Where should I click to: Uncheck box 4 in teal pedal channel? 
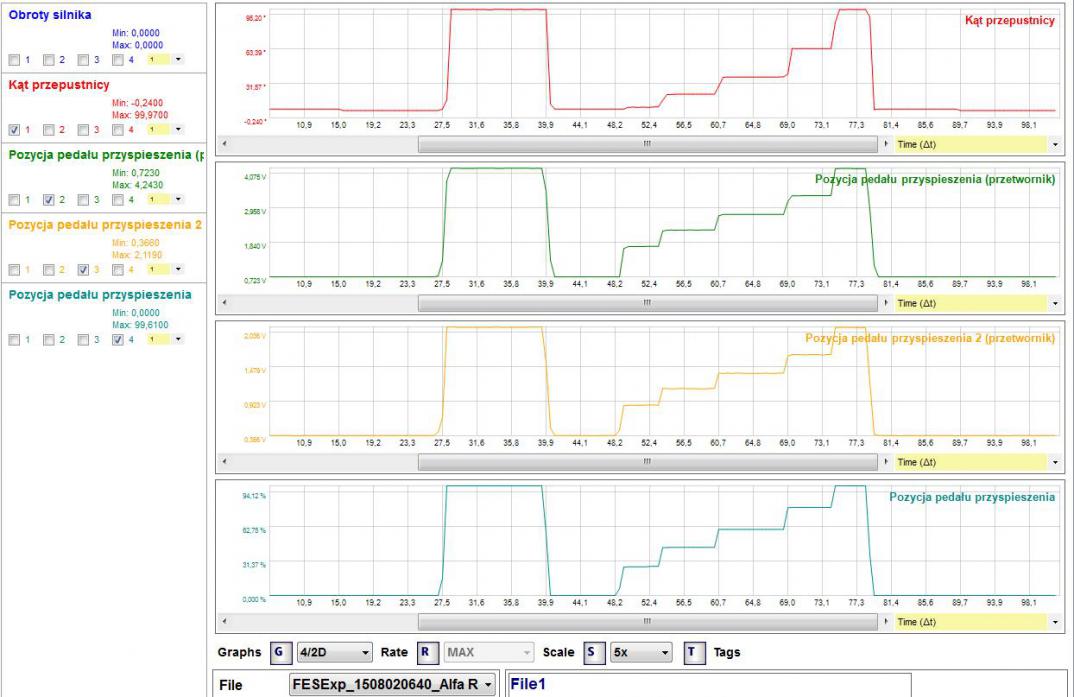pyautogui.click(x=118, y=340)
